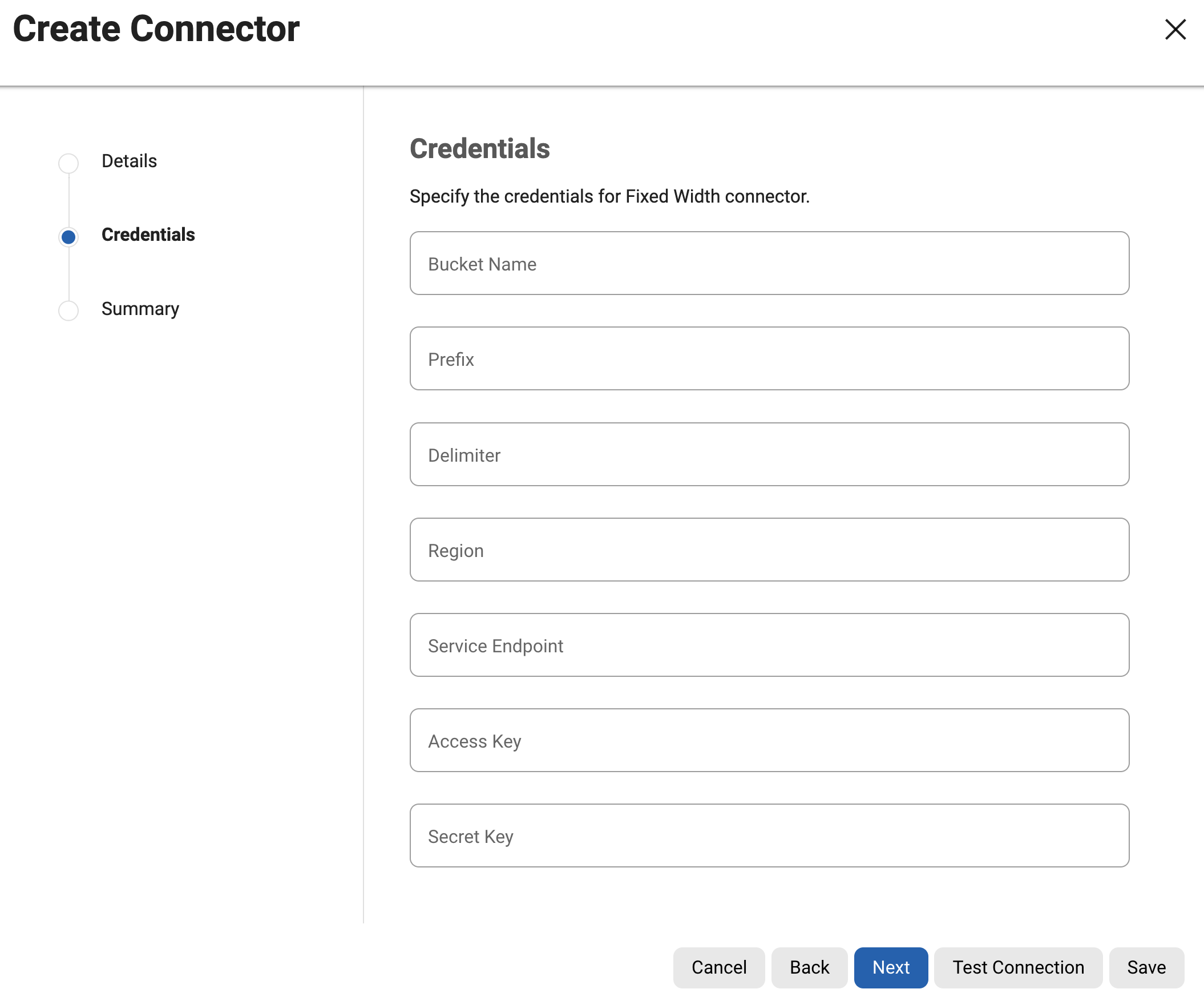Close the Create Connector dialog
The image size is (1204, 1001).
(x=1175, y=29)
